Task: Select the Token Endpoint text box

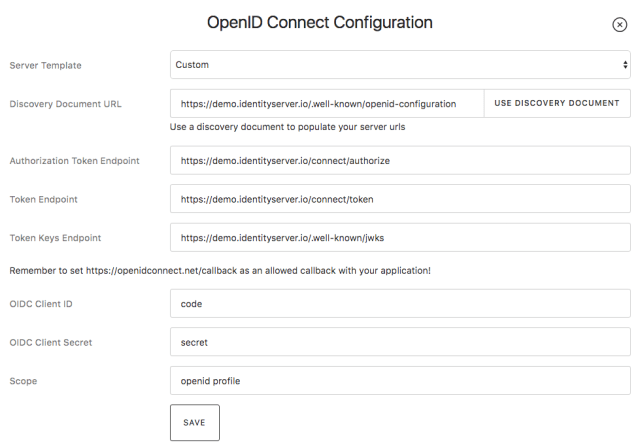Action: pyautogui.click(x=400, y=199)
